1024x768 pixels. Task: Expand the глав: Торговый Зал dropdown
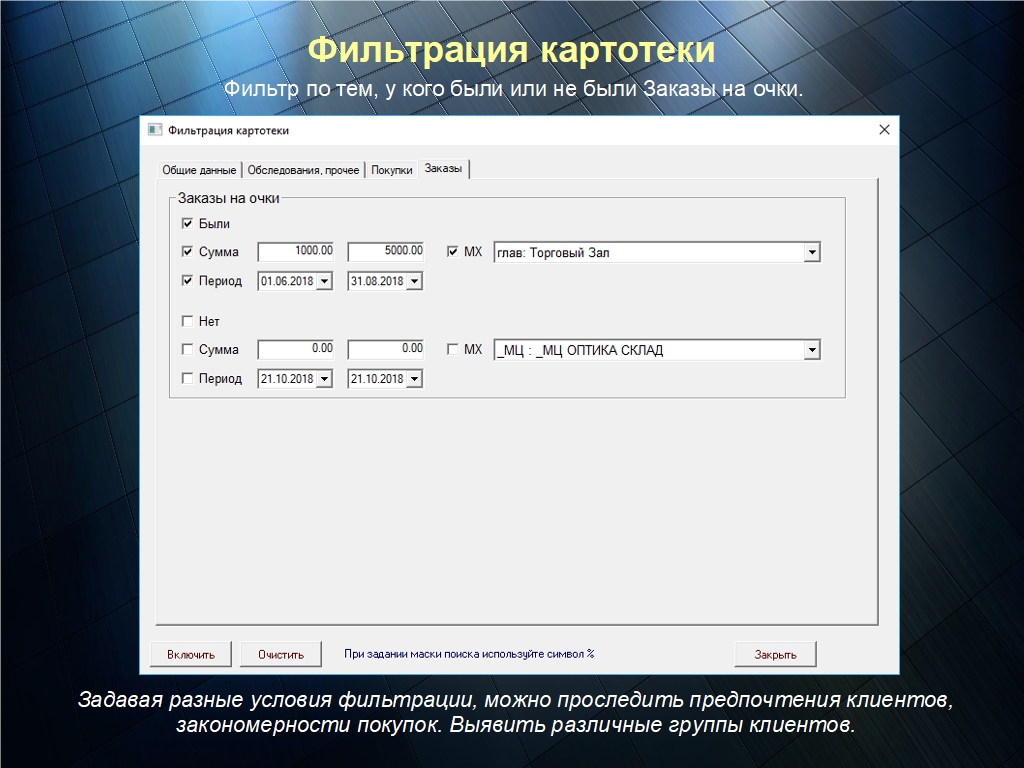[x=812, y=253]
